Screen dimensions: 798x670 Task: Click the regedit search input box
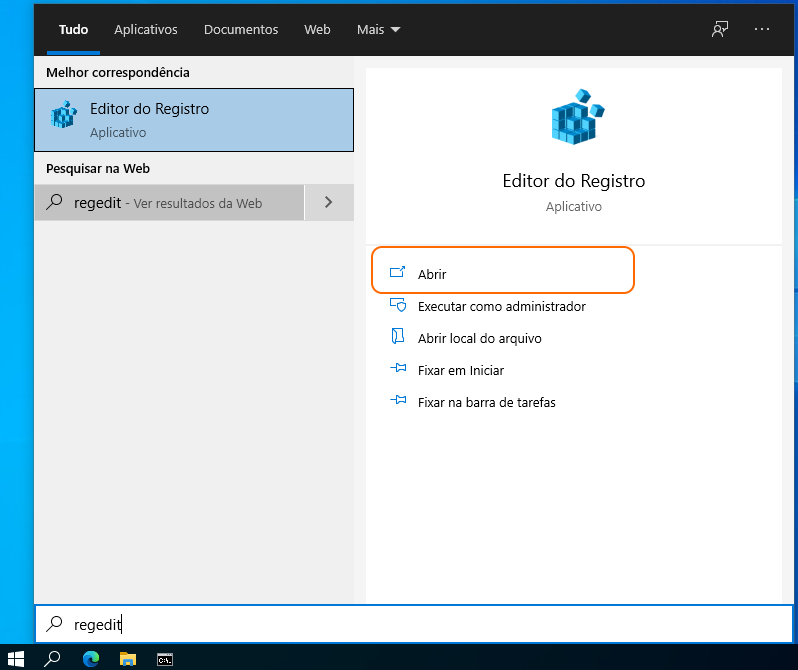tap(414, 624)
